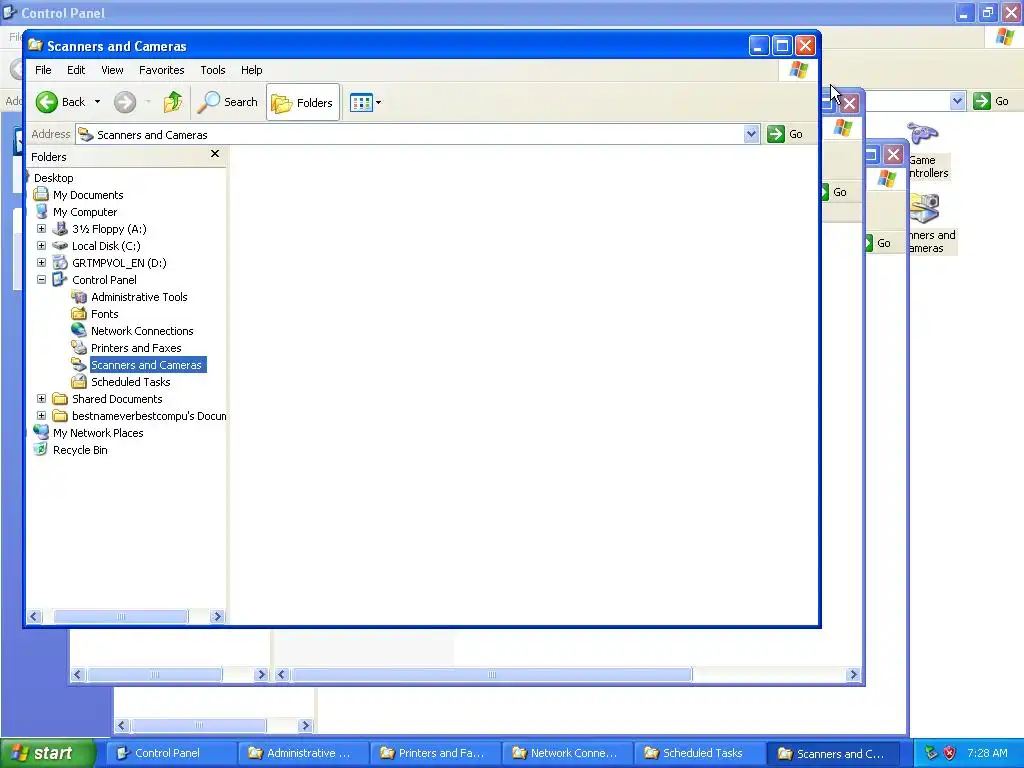Click the dimmed Forward arrow icon

(125, 102)
